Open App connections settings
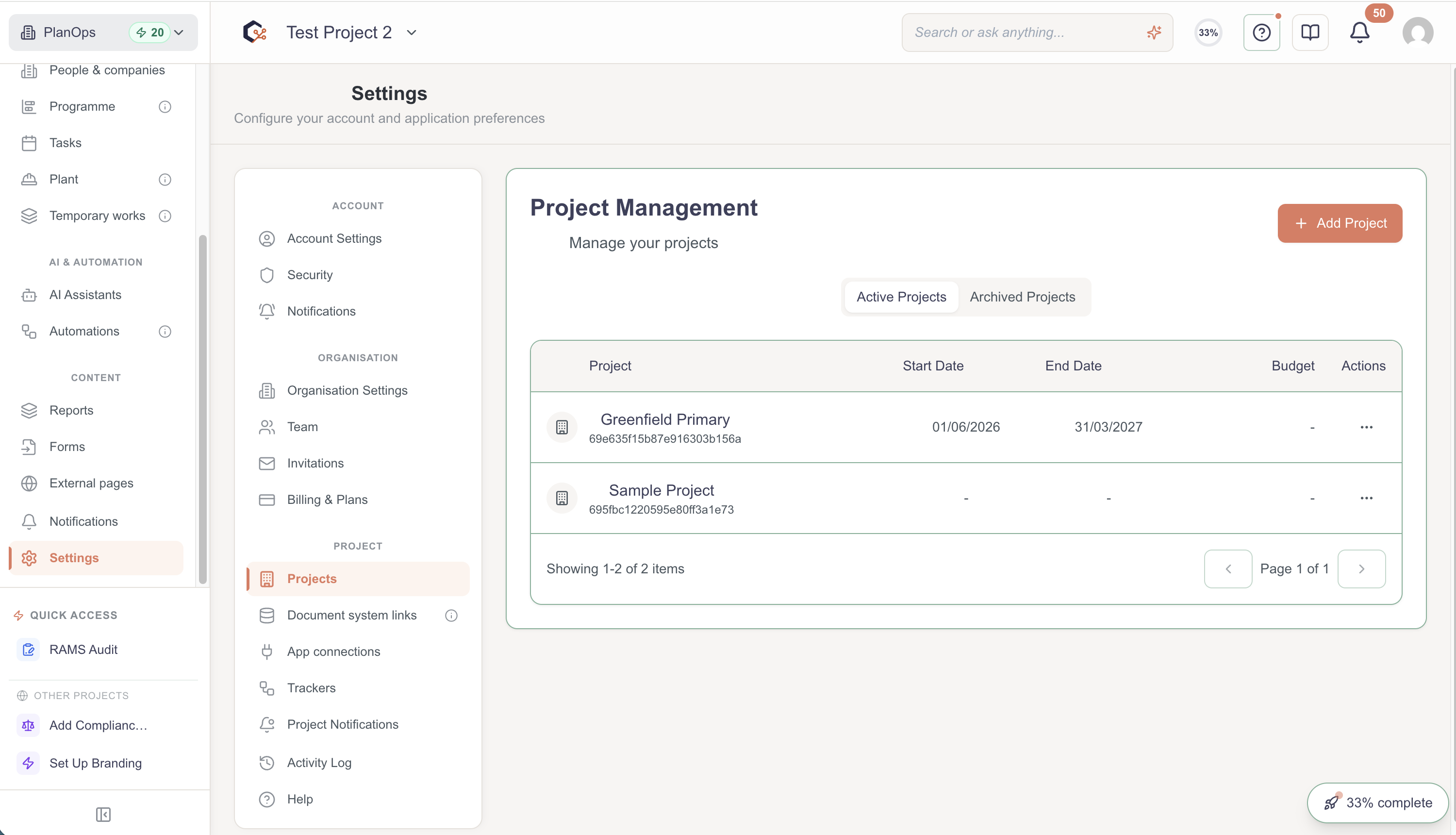Viewport: 1456px width, 835px height. [x=358, y=652]
